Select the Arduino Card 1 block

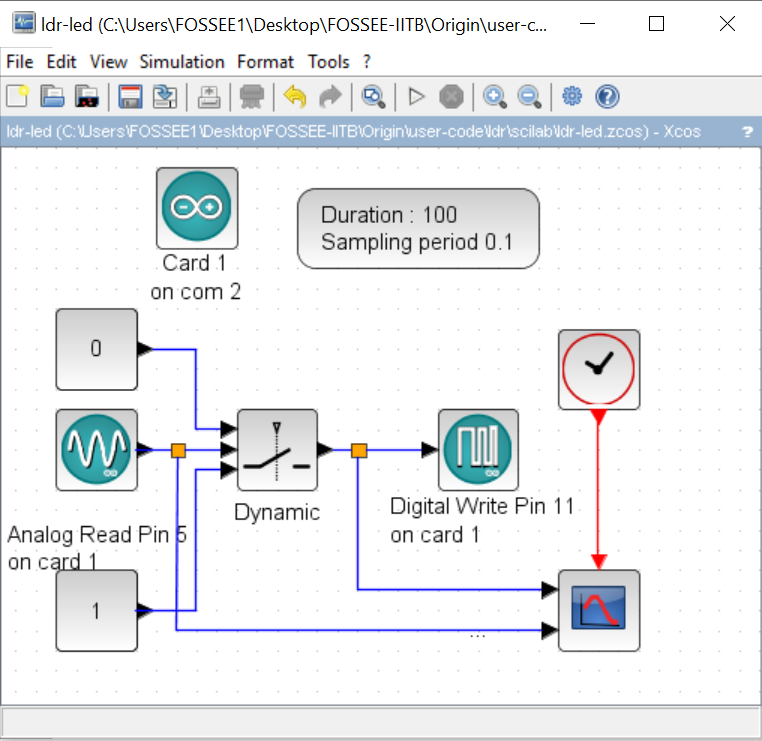tap(197, 208)
